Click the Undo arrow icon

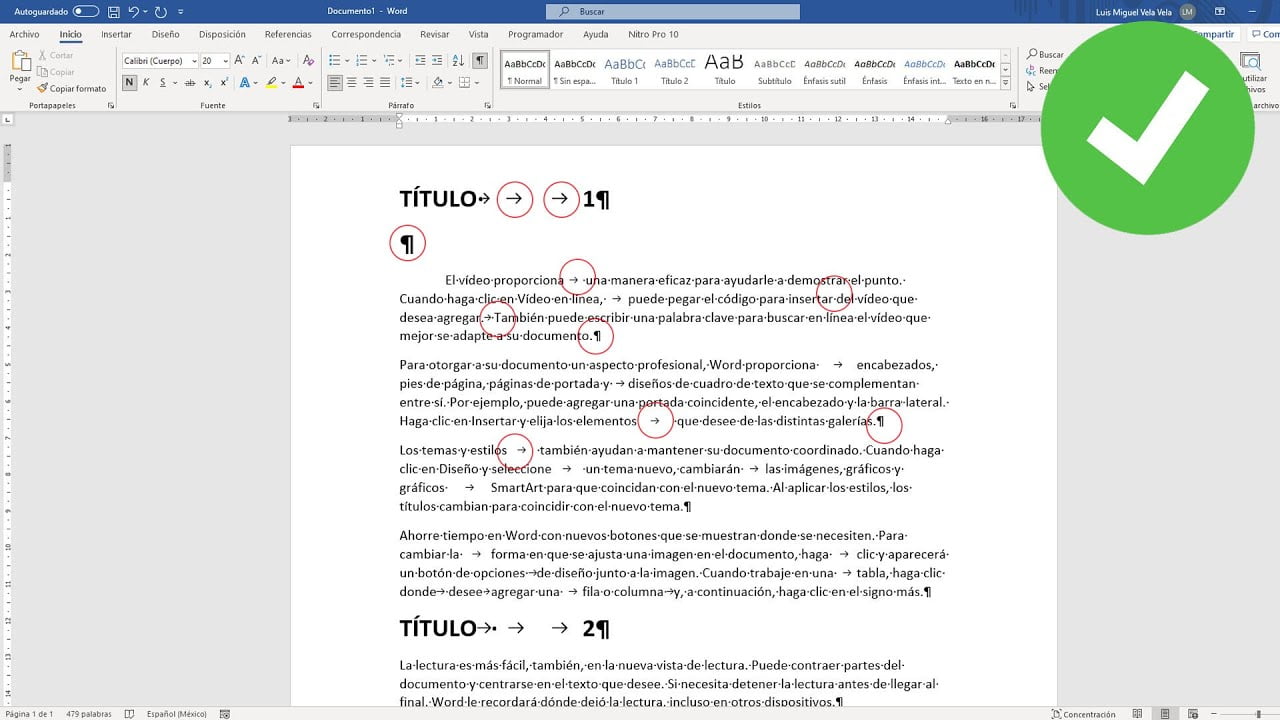(133, 12)
